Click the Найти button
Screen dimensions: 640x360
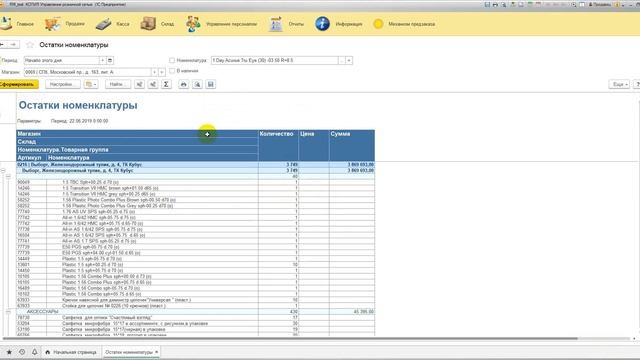pos(118,84)
